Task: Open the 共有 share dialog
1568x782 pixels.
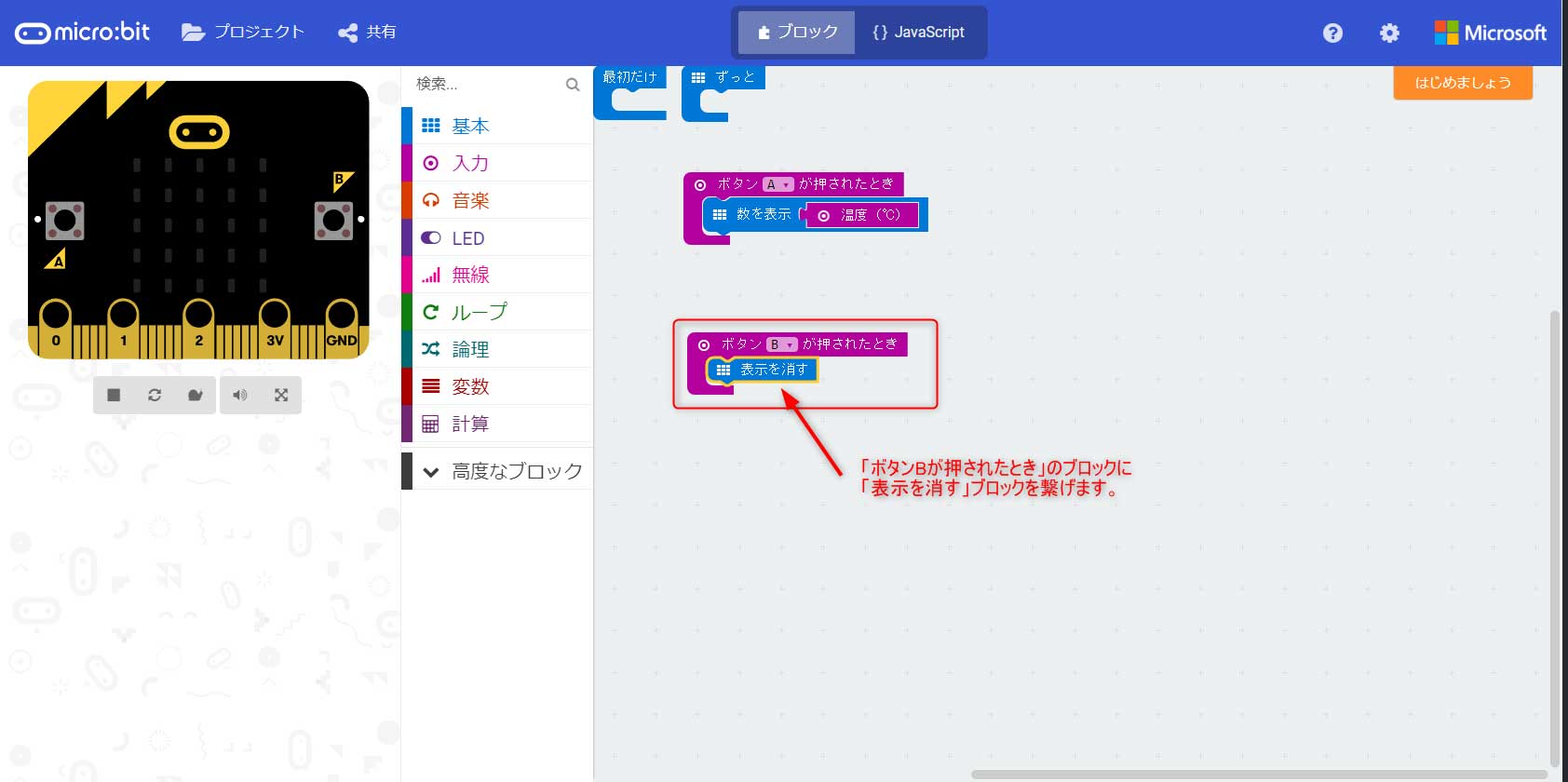Action: coord(367,33)
